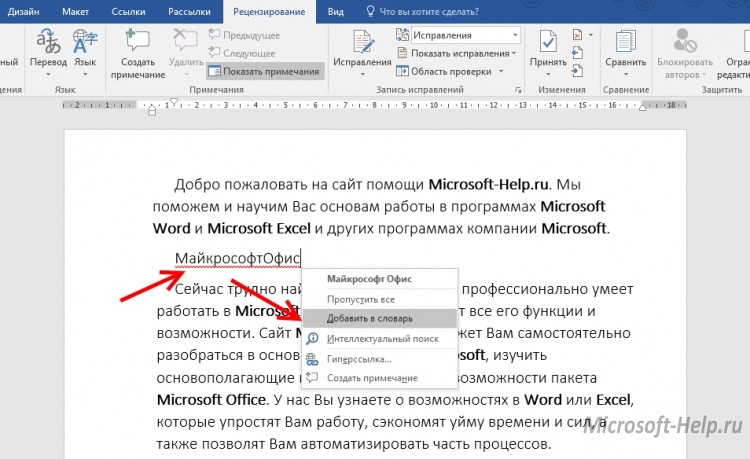
Task: Open the Дизайн ribbon tab
Action: click(23, 11)
